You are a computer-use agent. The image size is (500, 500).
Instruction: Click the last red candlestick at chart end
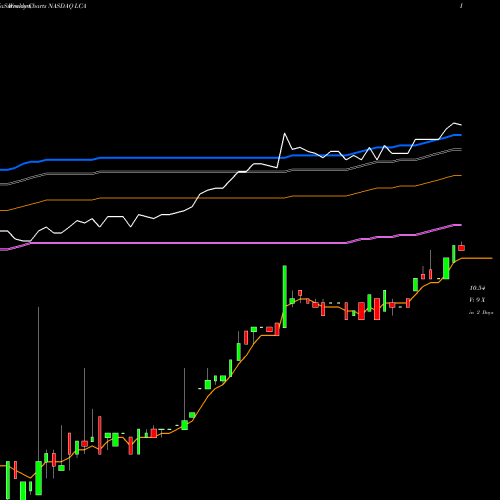461,248
